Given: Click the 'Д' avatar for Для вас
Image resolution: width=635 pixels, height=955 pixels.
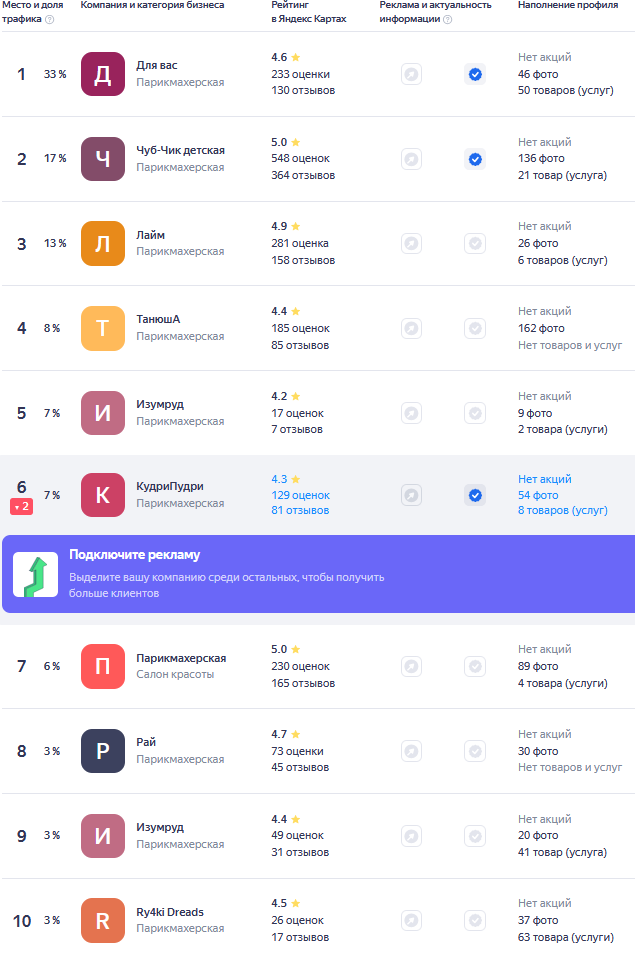Looking at the screenshot, I should (102, 74).
